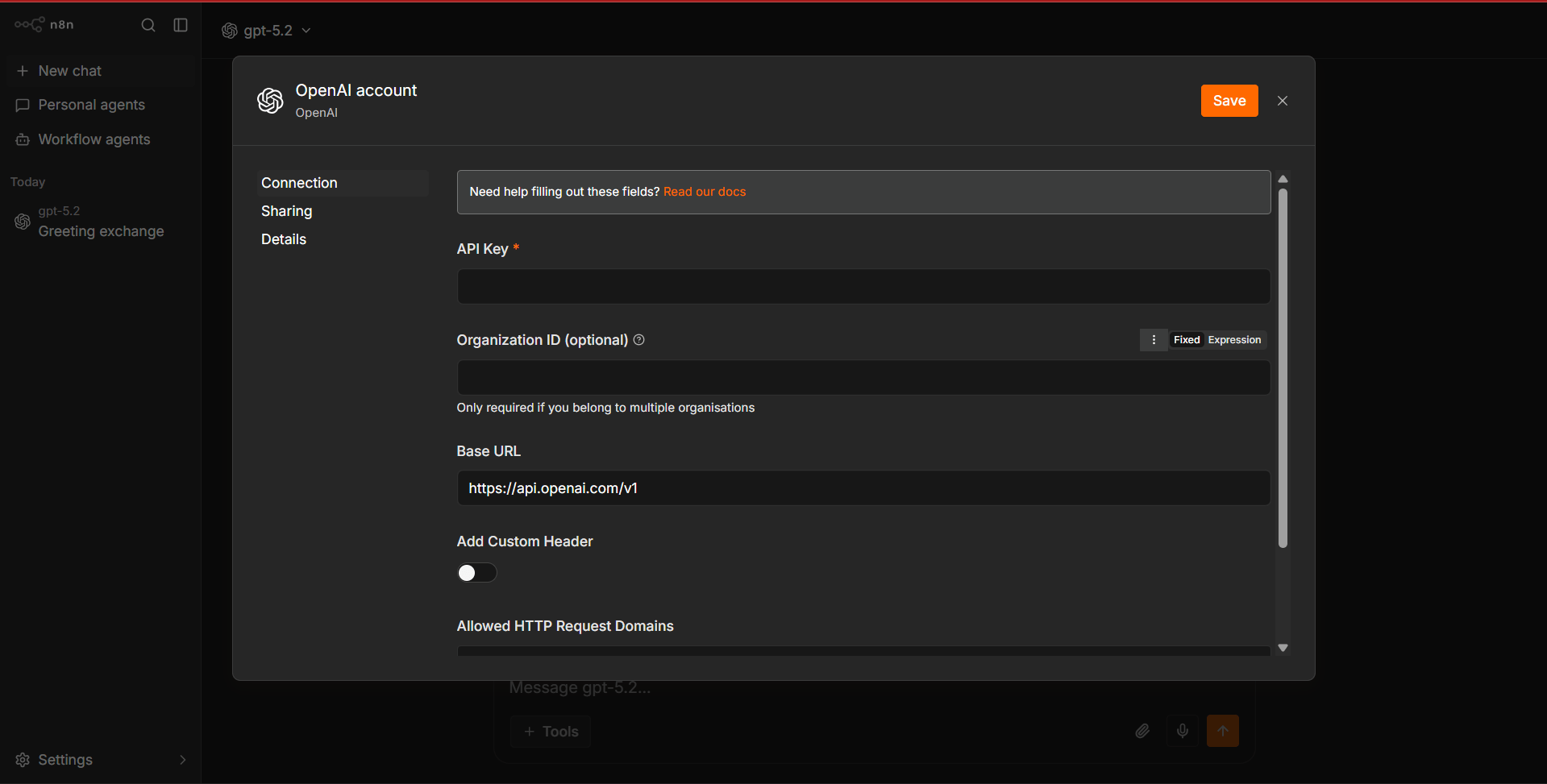Click the dialog scrollbar down arrow
This screenshot has height=784, width=1547.
point(1283,648)
